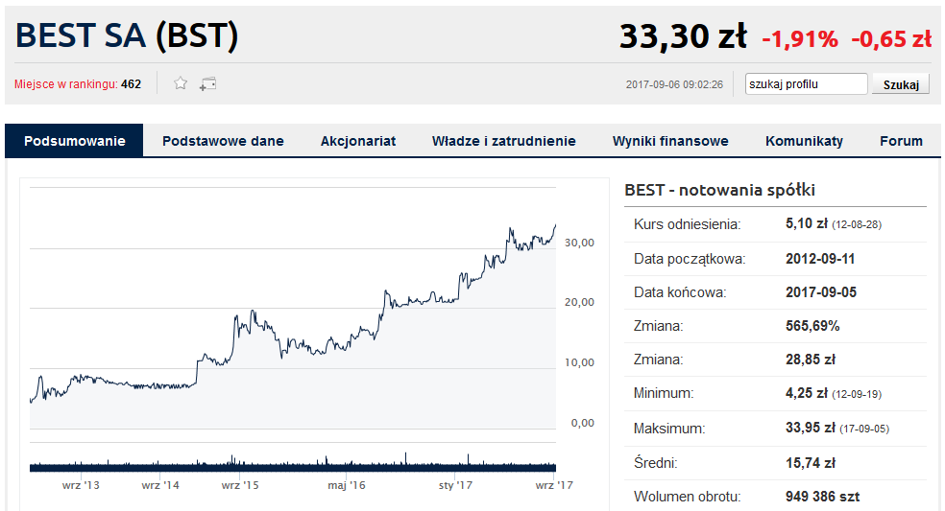945x511 pixels.
Task: Click the Maksimum value 33,95 zł
Action: (810, 428)
